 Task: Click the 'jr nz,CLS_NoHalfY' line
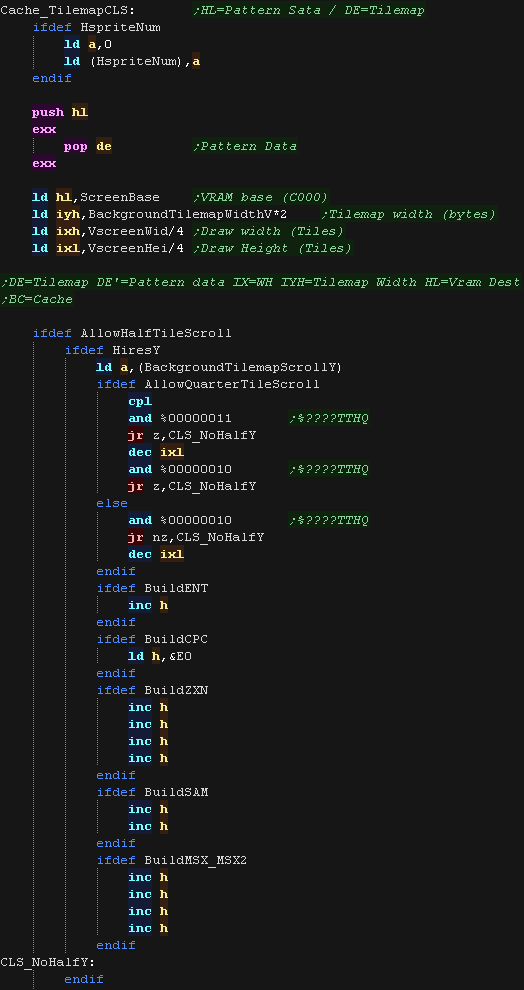pos(196,537)
